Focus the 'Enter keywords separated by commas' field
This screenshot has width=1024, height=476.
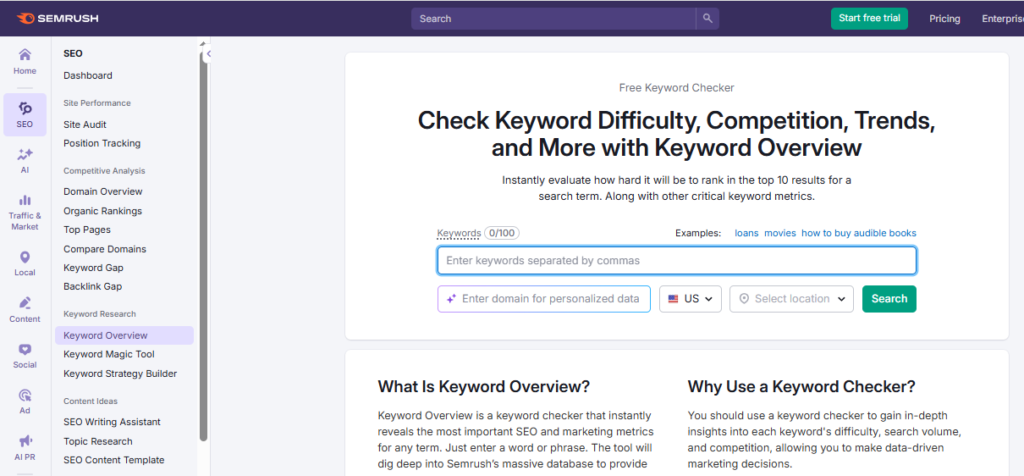[x=676, y=261]
